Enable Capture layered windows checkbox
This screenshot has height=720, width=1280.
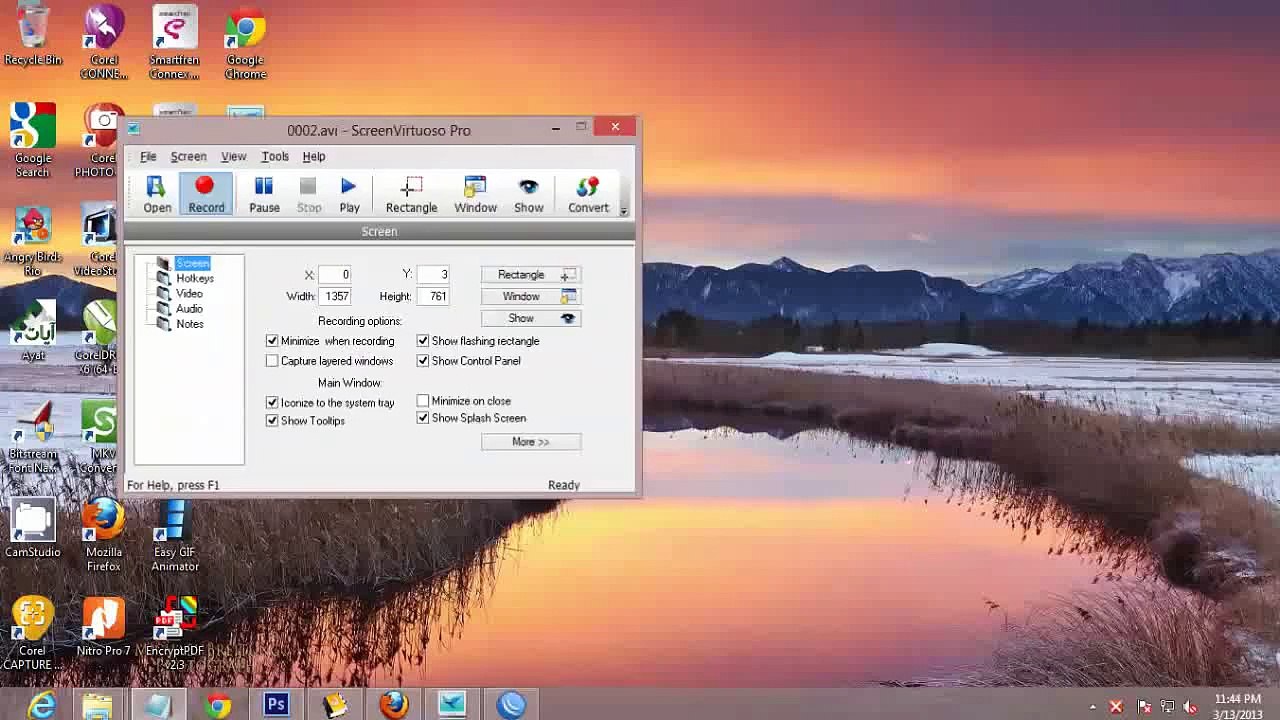point(272,361)
